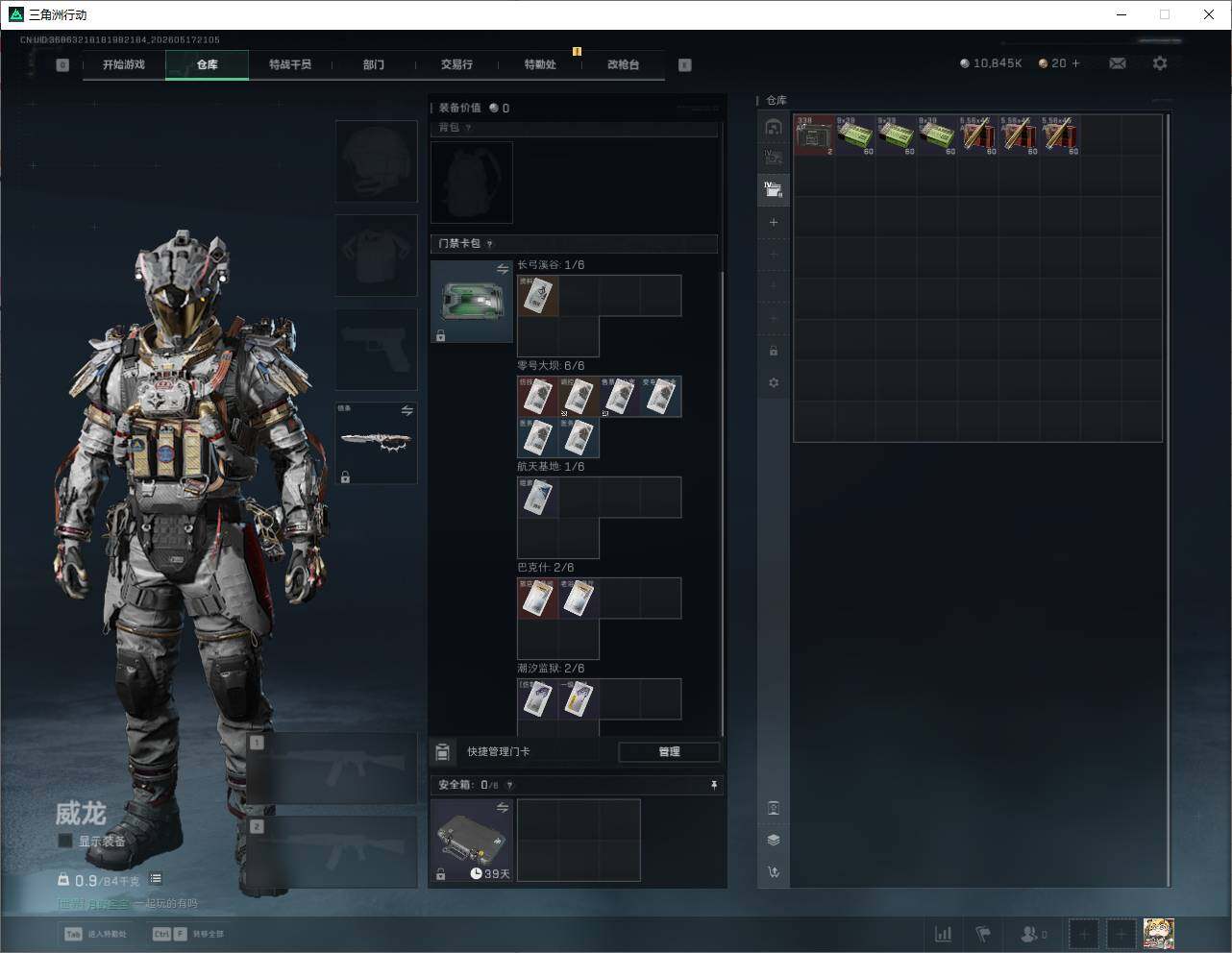1232x953 pixels.
Task: Click the 零号大坝: 6/6 label
Action: [x=551, y=366]
